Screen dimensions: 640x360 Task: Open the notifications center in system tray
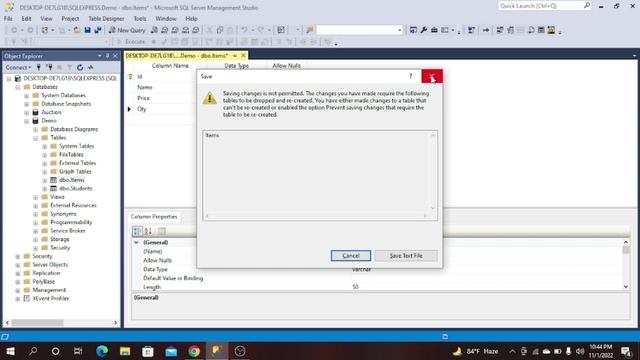click(626, 351)
